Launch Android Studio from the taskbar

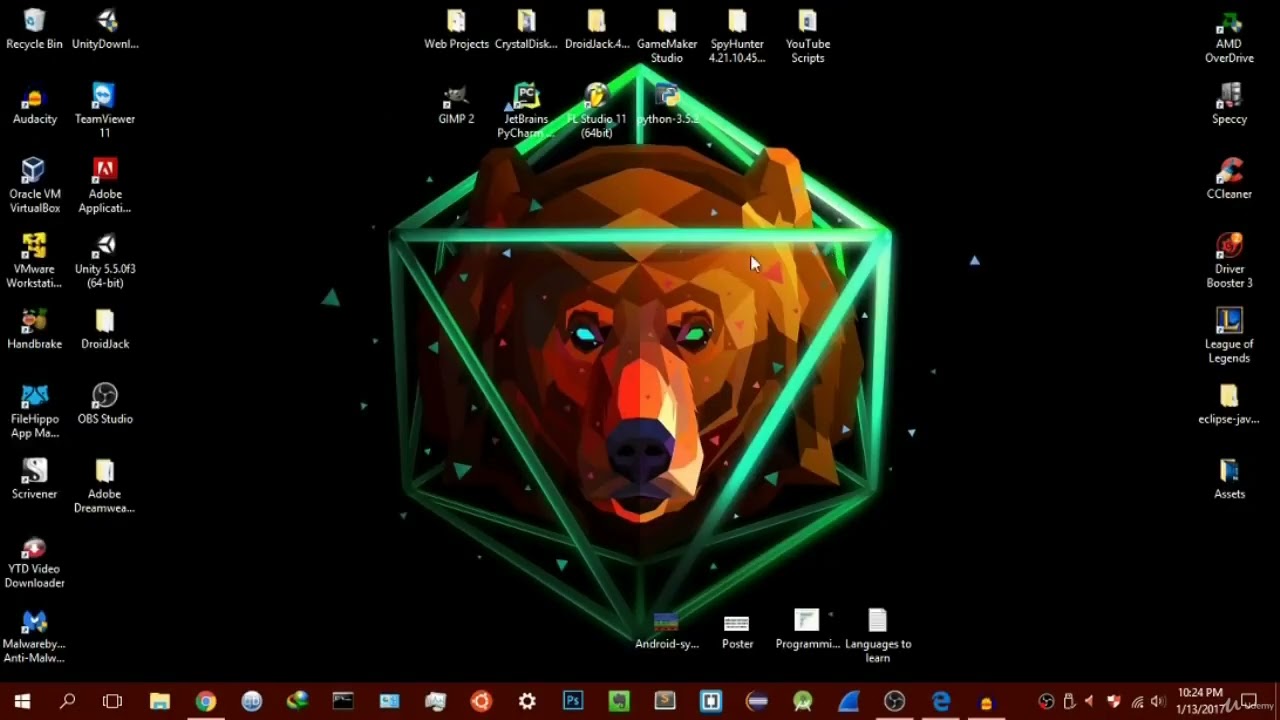[803, 701]
